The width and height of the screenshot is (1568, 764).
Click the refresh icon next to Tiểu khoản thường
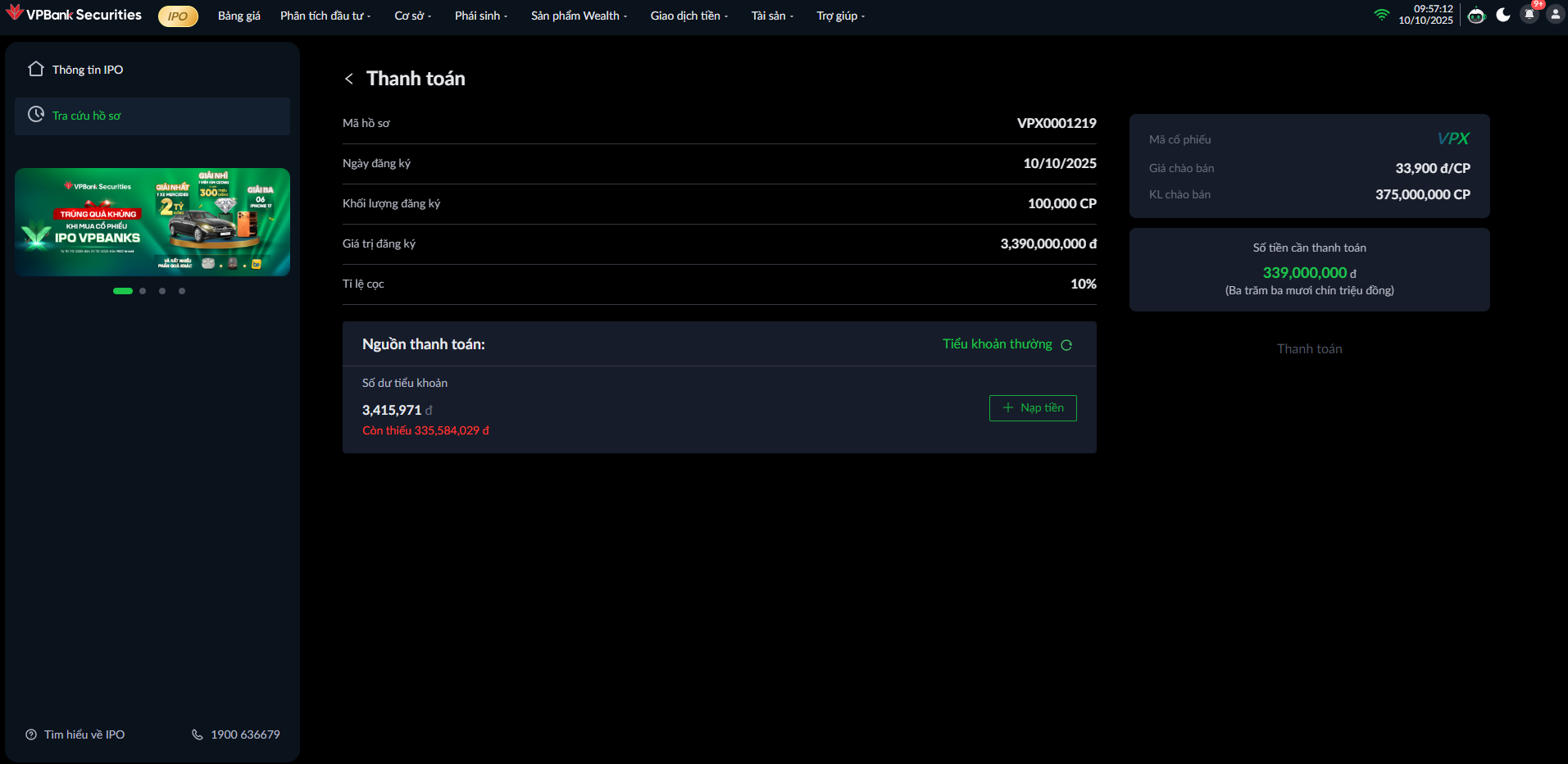click(1066, 345)
